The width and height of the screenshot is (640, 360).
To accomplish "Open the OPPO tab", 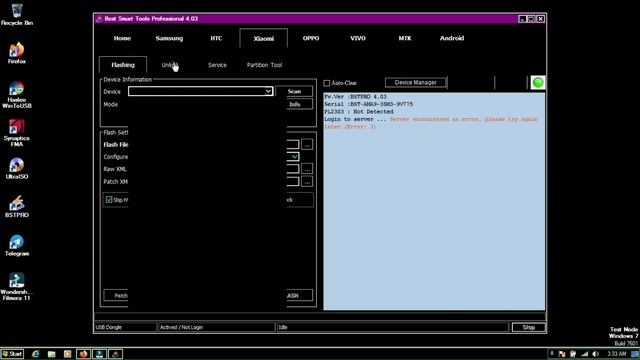I will (311, 38).
